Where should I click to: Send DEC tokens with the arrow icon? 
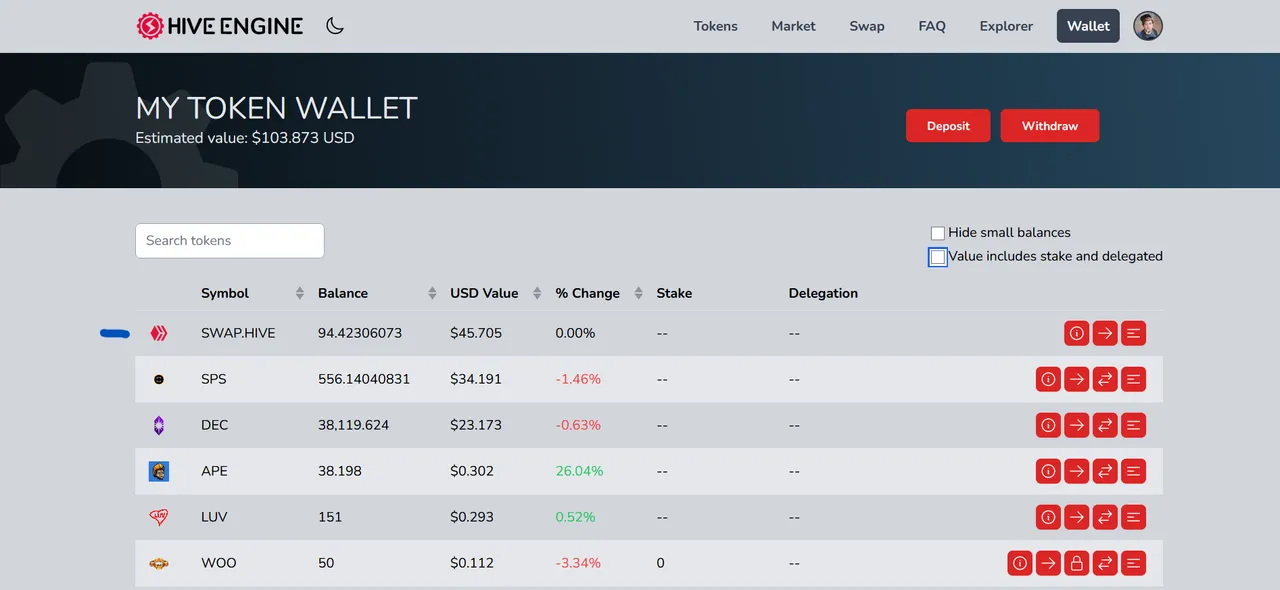tap(1076, 425)
